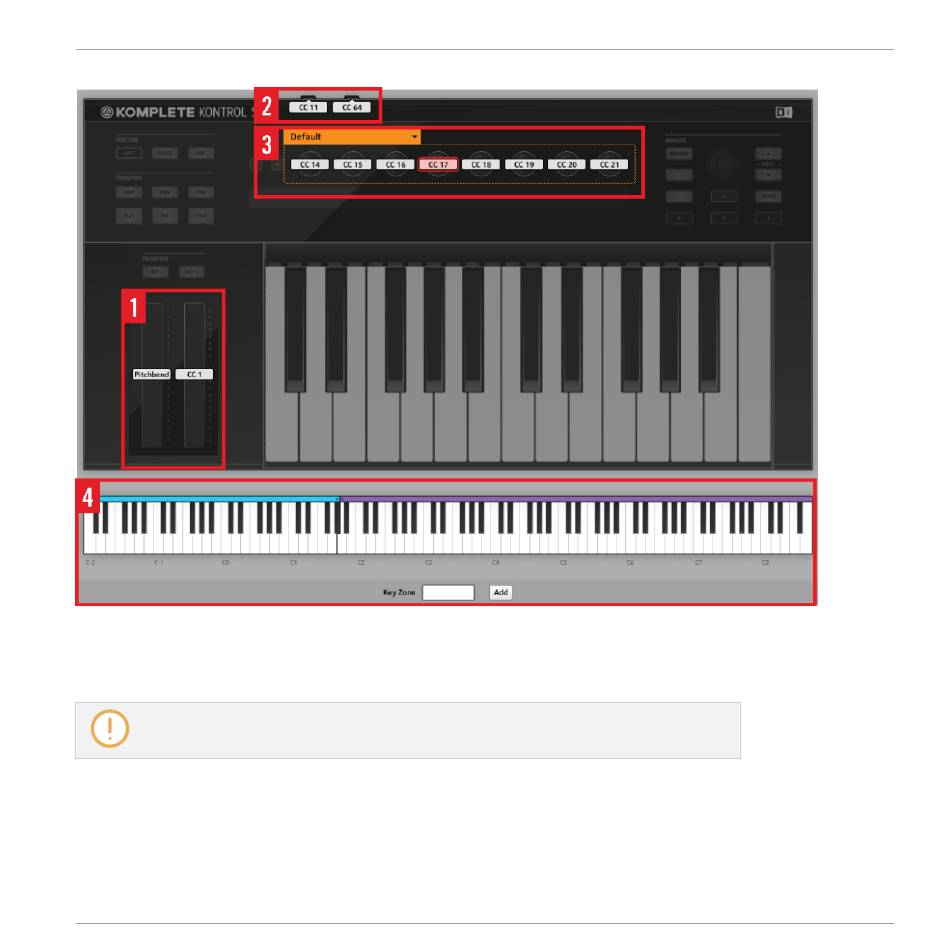Click the Komplete Kontrol logo icon
Image resolution: width=950 pixels, height=951 pixels.
107,112
